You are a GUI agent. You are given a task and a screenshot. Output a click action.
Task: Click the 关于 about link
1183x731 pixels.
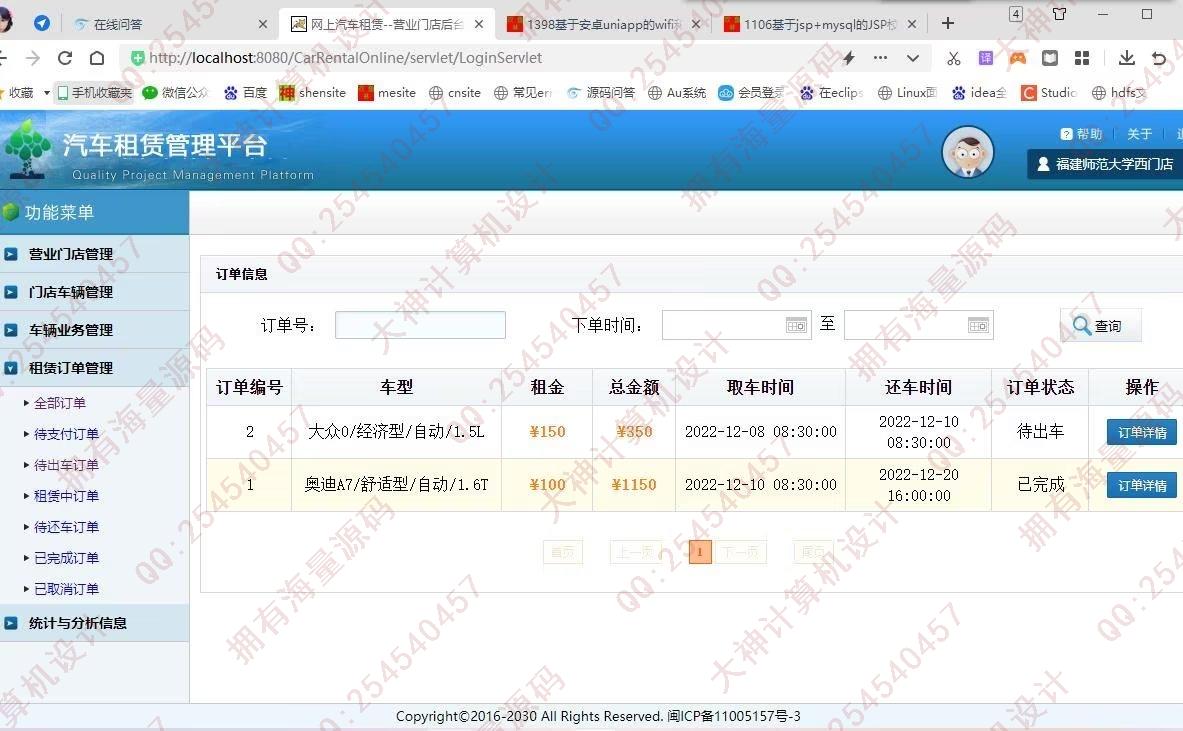click(1139, 134)
